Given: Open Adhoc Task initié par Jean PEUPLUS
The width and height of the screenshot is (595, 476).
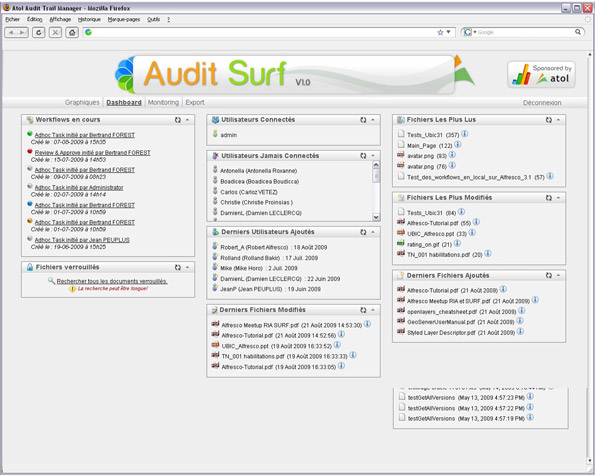Looking at the screenshot, I should point(82,240).
